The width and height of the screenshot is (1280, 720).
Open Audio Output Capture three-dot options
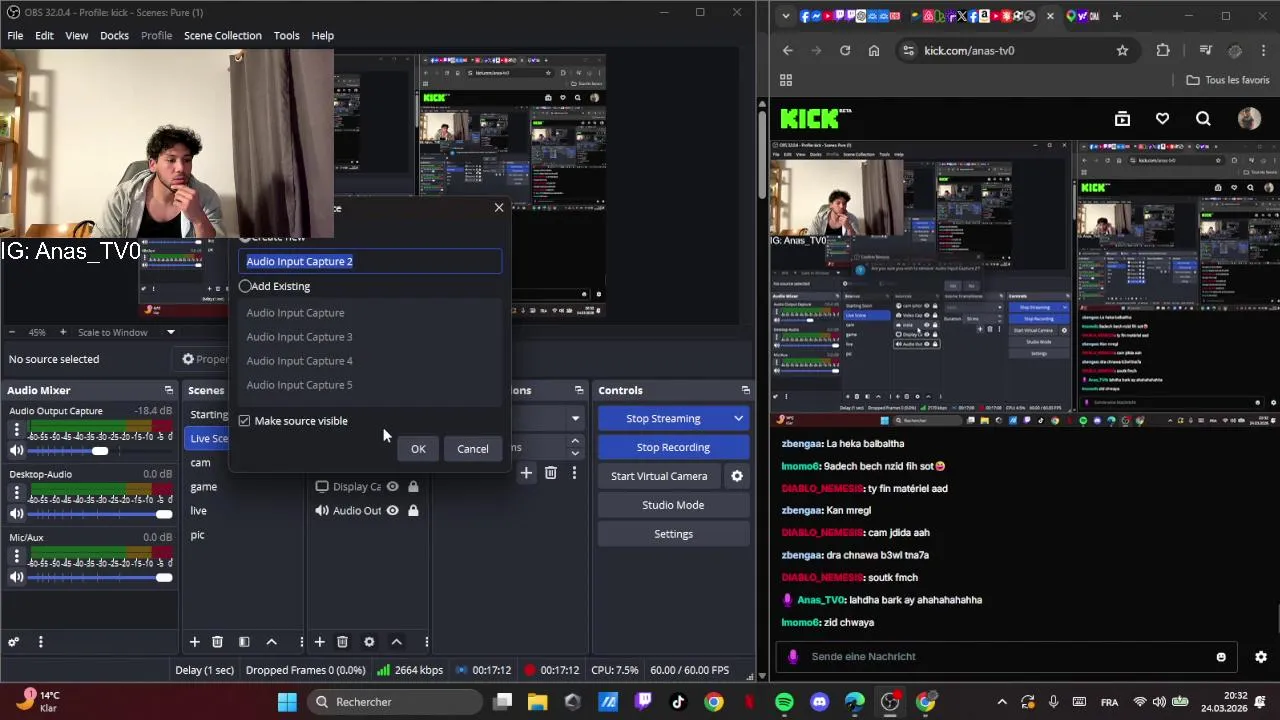coord(16,429)
